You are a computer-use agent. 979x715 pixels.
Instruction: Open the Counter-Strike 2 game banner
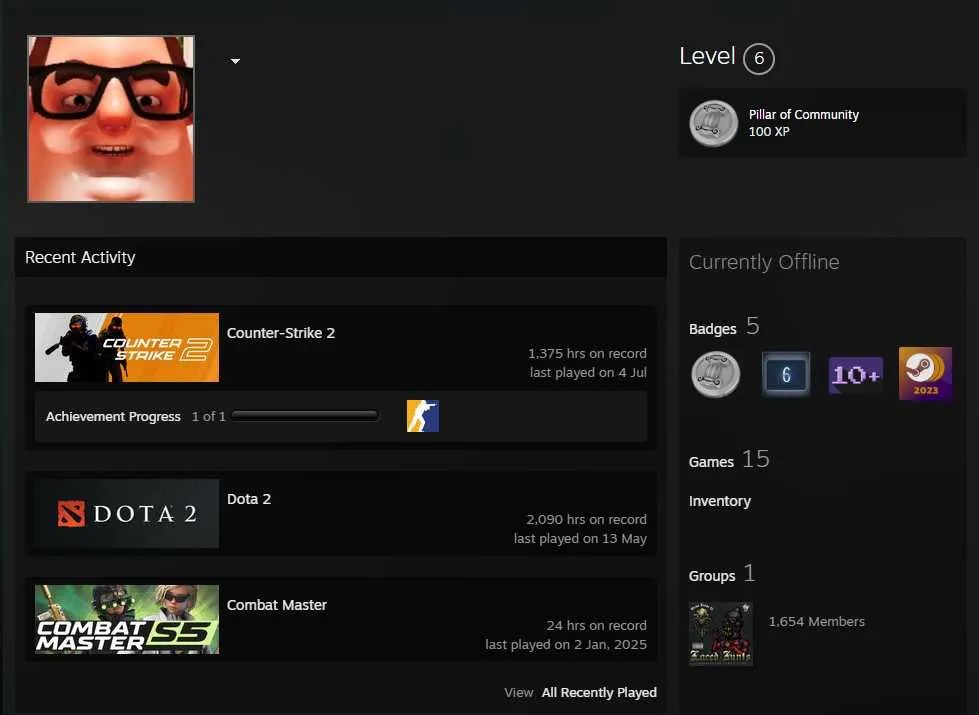point(127,347)
